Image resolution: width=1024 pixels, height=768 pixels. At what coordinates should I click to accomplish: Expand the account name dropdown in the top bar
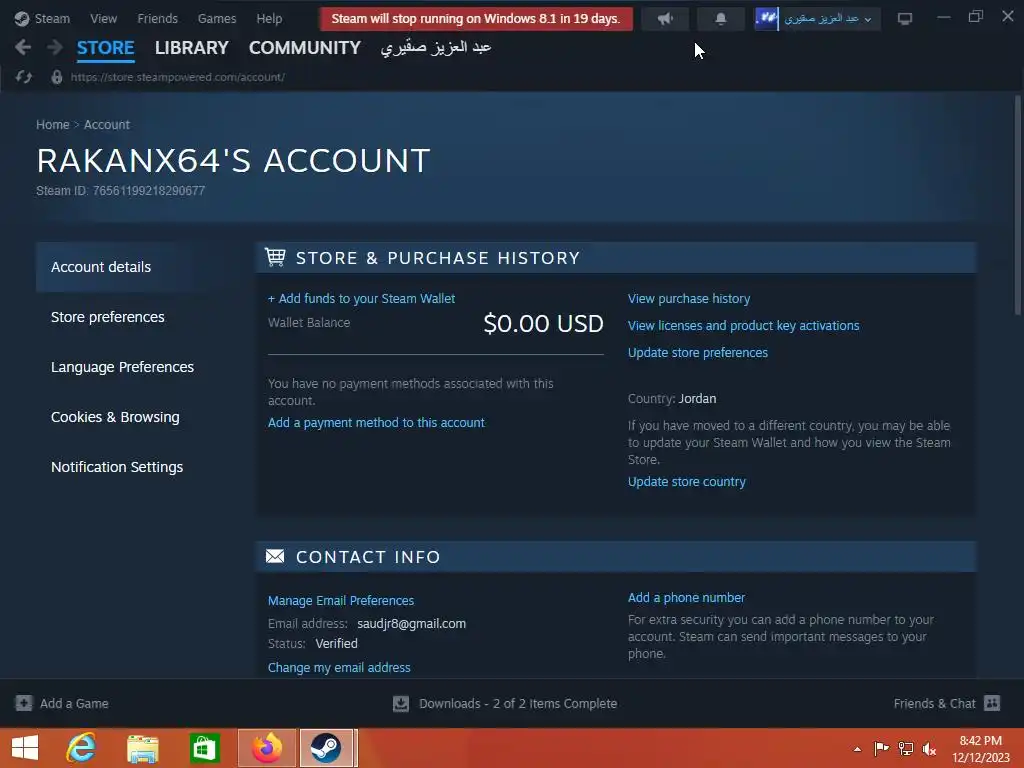point(827,18)
